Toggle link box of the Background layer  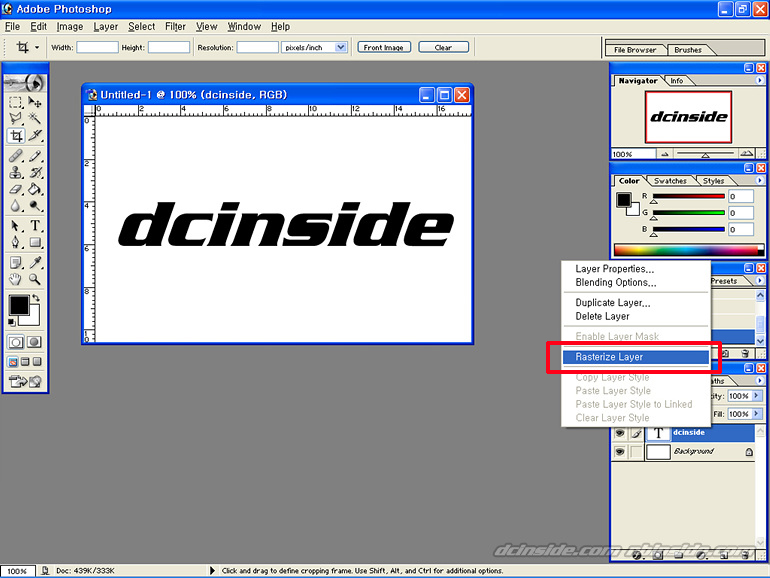[636, 451]
